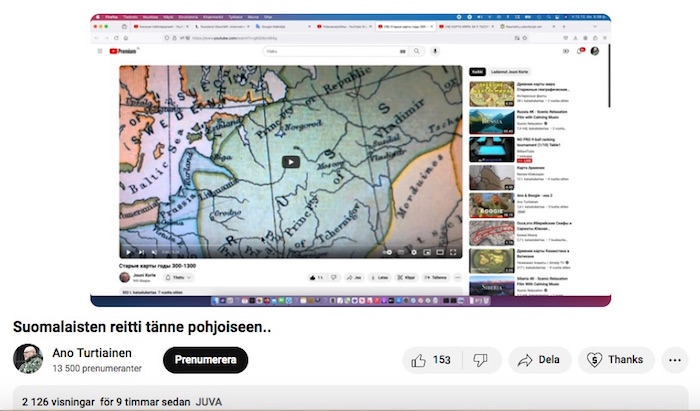700x411 pixels.
Task: Click the Haku search field in the YouTube header
Action: (x=335, y=51)
